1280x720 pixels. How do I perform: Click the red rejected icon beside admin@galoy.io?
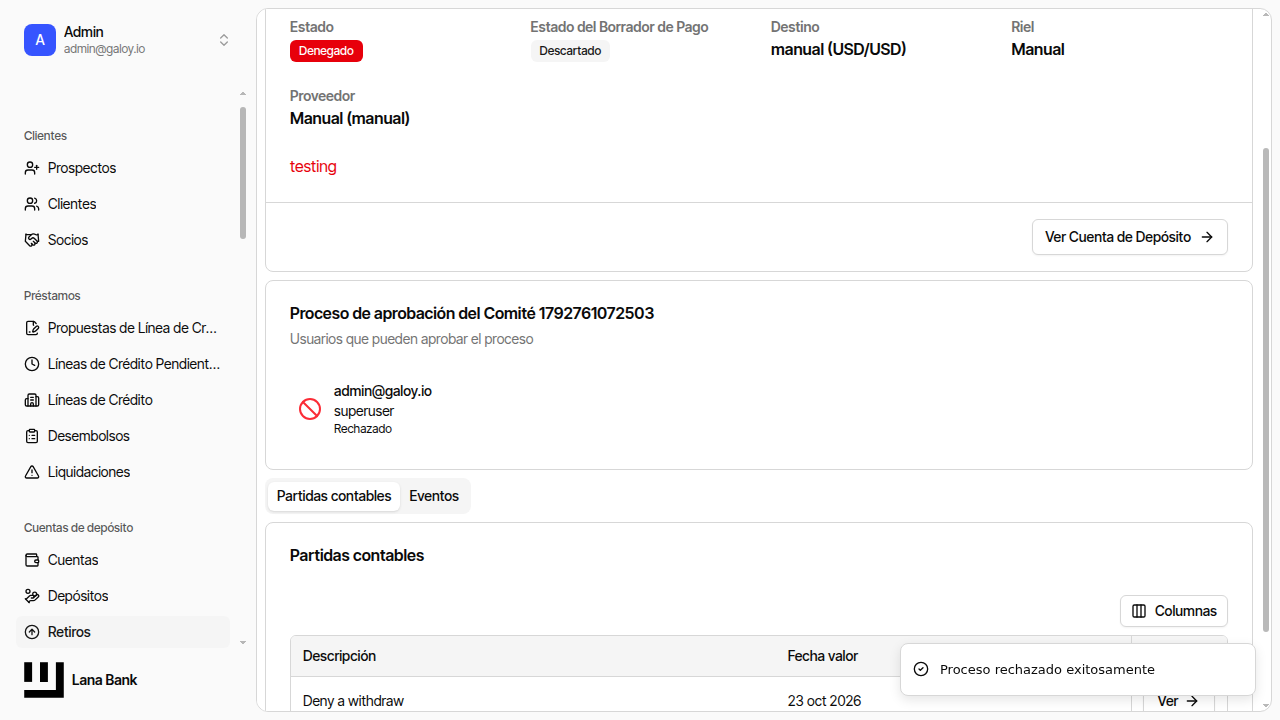[x=310, y=409]
